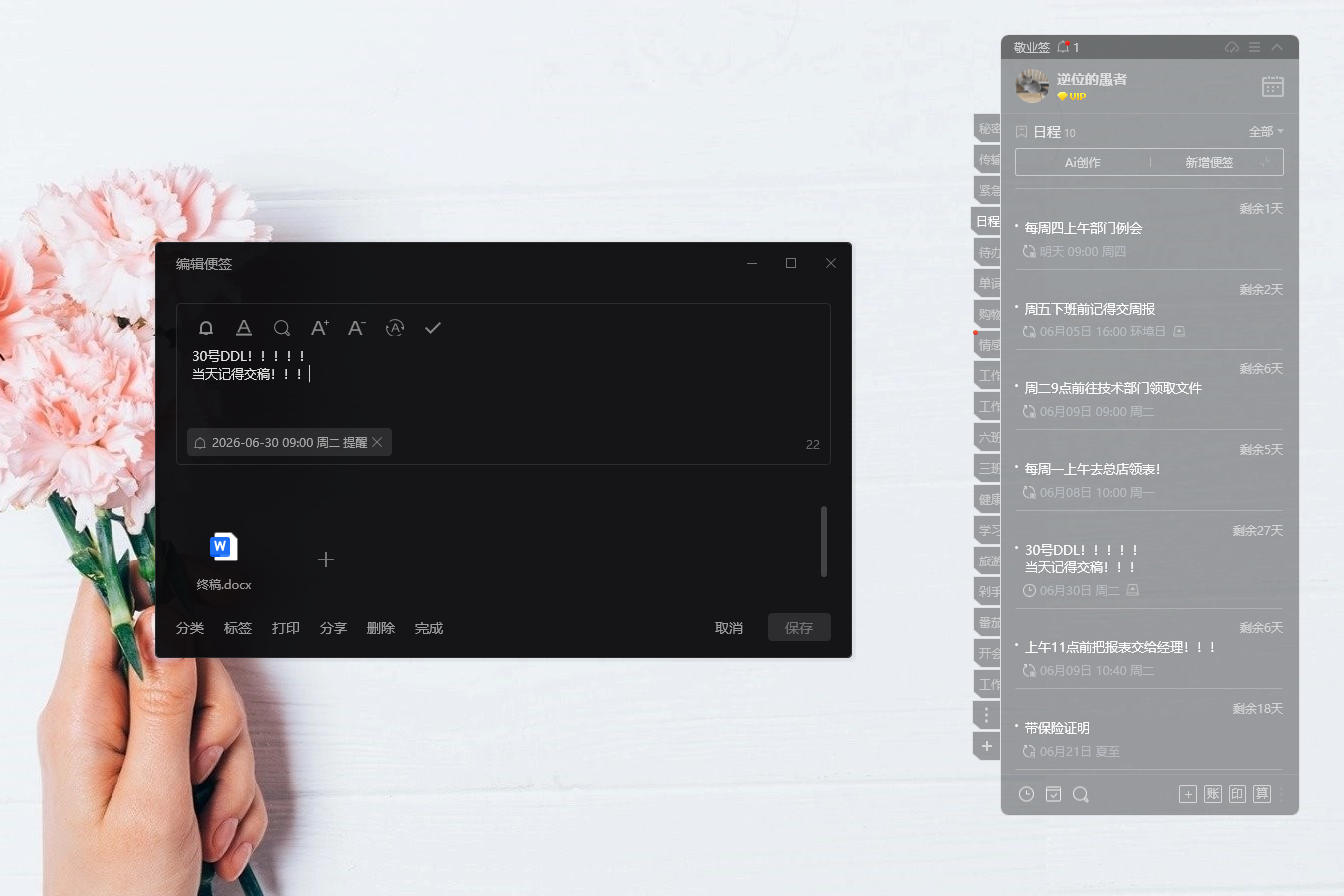Open time-view clock icon in bottom bar

[x=1026, y=794]
